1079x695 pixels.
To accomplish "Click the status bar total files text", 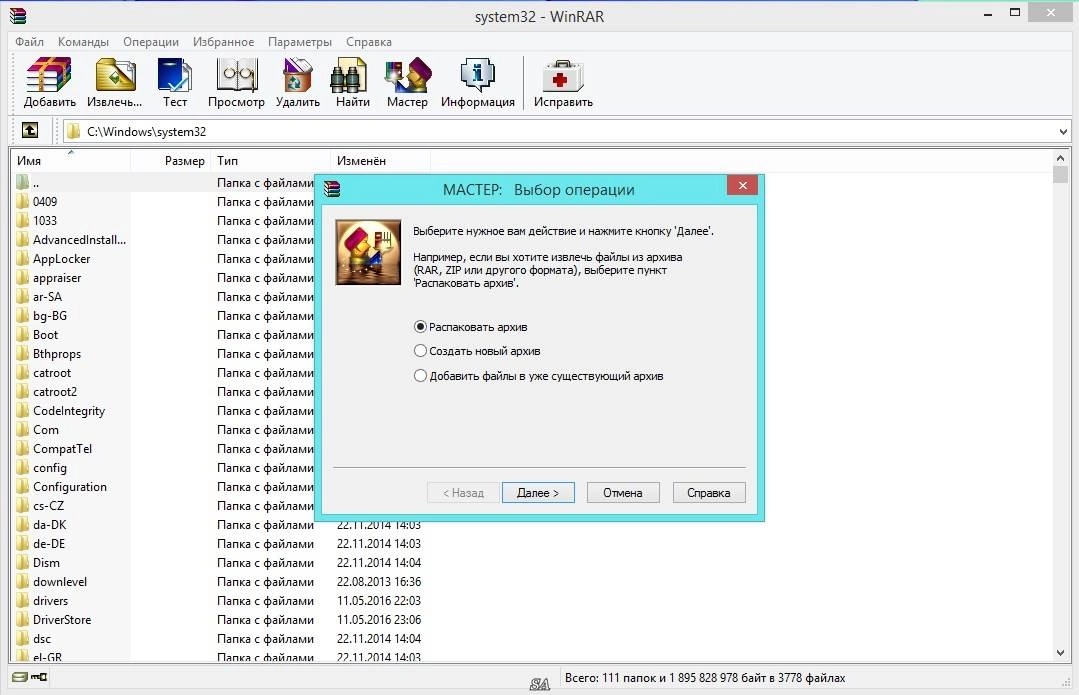I will click(705, 678).
